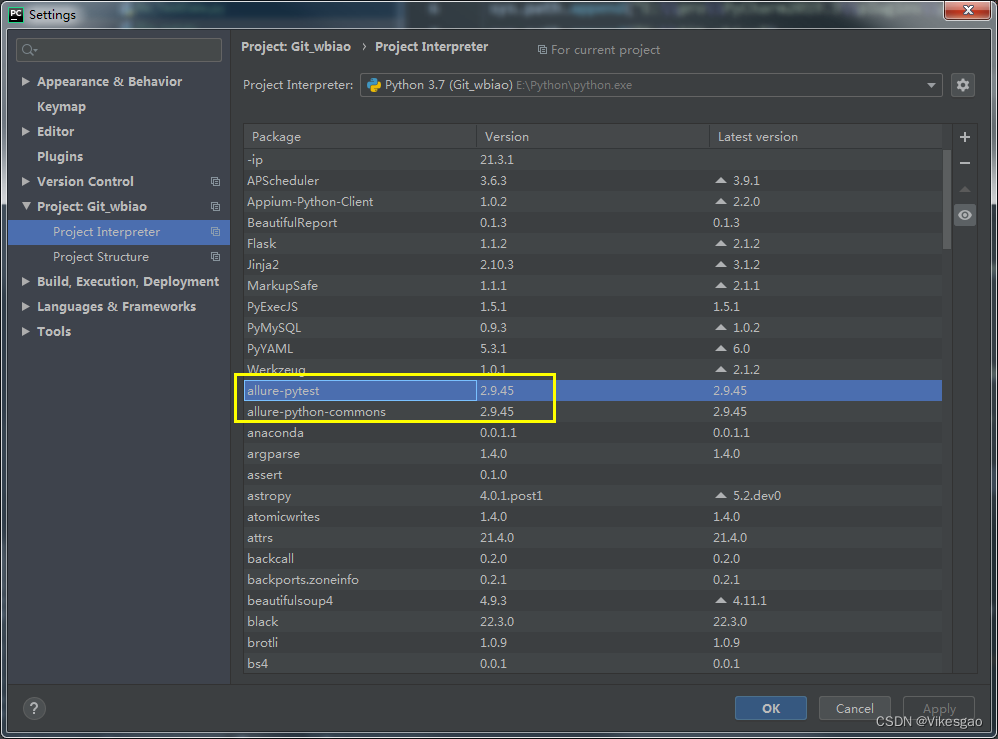Expand the Version Control section
The height and width of the screenshot is (739, 998).
[x=25, y=181]
